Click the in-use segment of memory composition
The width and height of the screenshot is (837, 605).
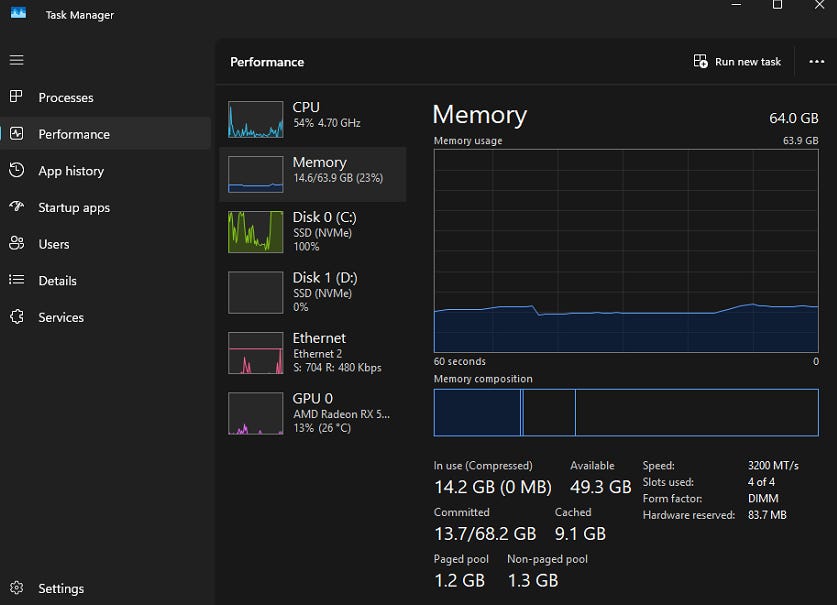[x=477, y=412]
